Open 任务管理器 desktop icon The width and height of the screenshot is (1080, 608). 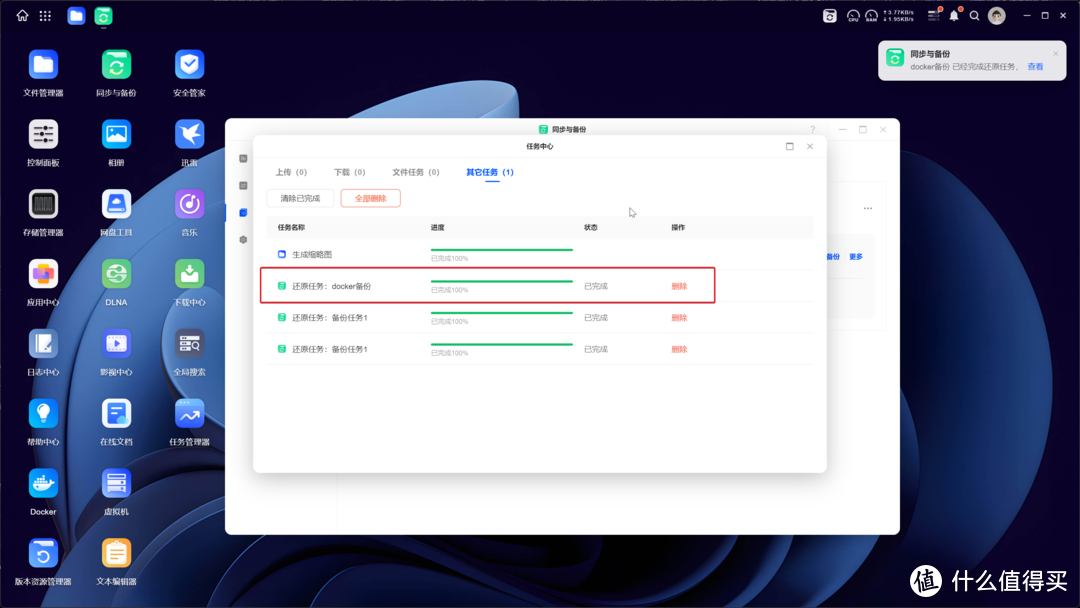[x=189, y=414]
